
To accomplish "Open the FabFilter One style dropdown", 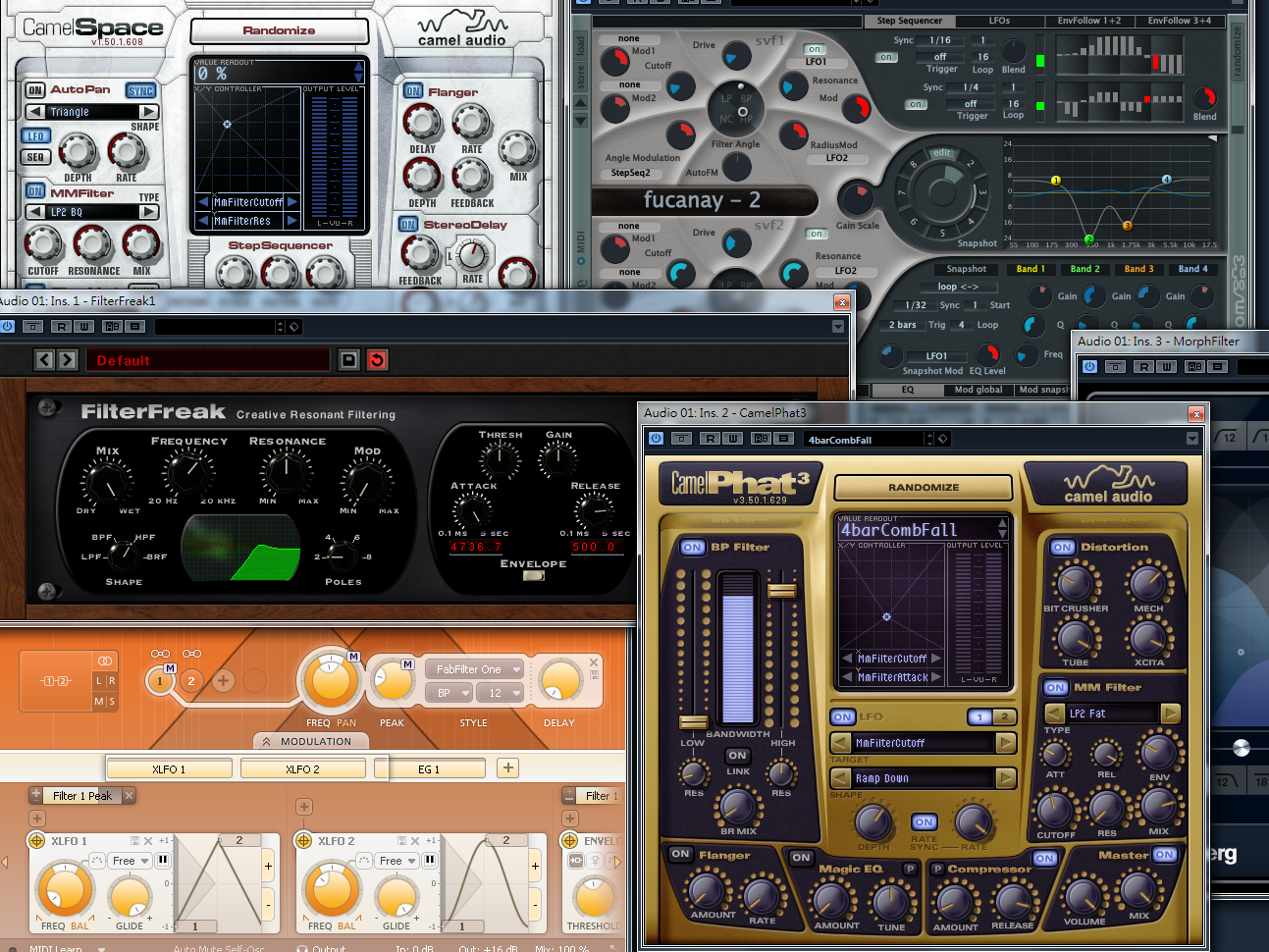I will point(477,669).
